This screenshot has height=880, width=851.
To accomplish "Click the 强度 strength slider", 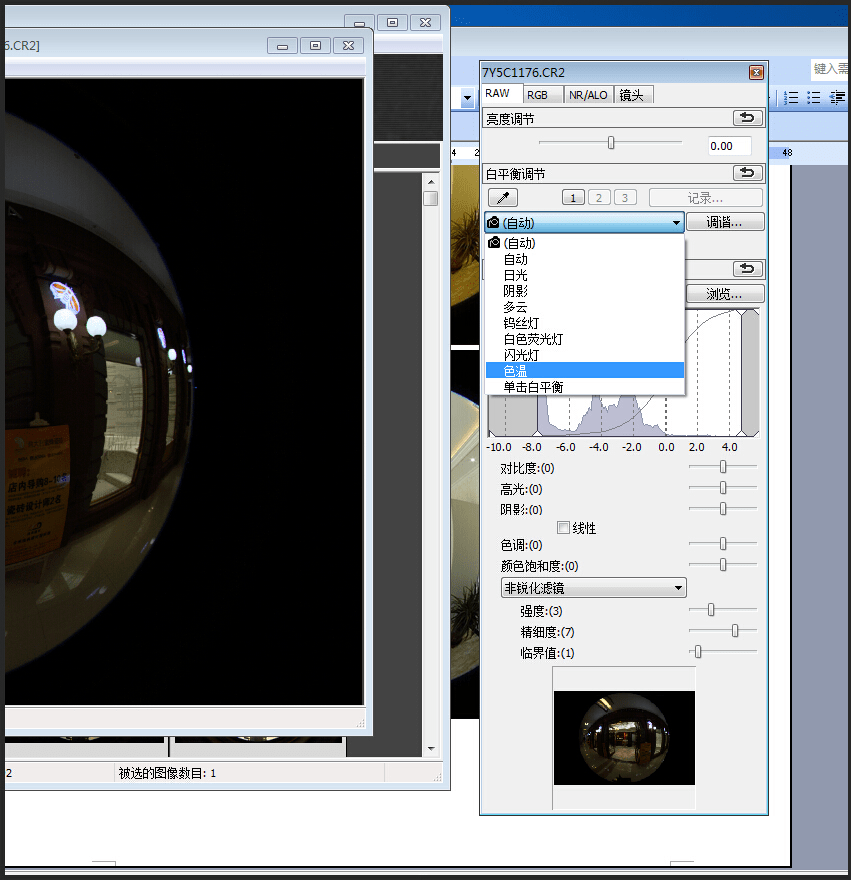I will pyautogui.click(x=723, y=609).
